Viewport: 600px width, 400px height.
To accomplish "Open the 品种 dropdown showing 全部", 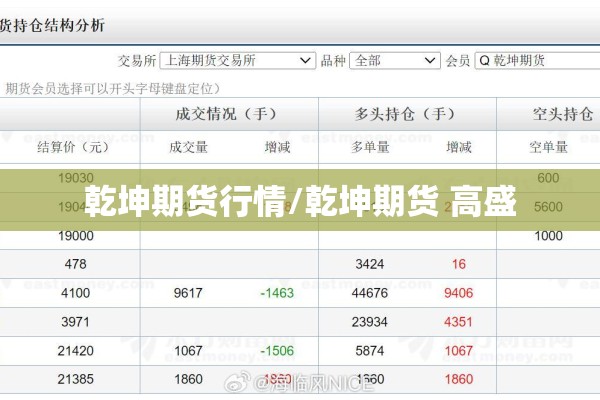I will [x=395, y=60].
